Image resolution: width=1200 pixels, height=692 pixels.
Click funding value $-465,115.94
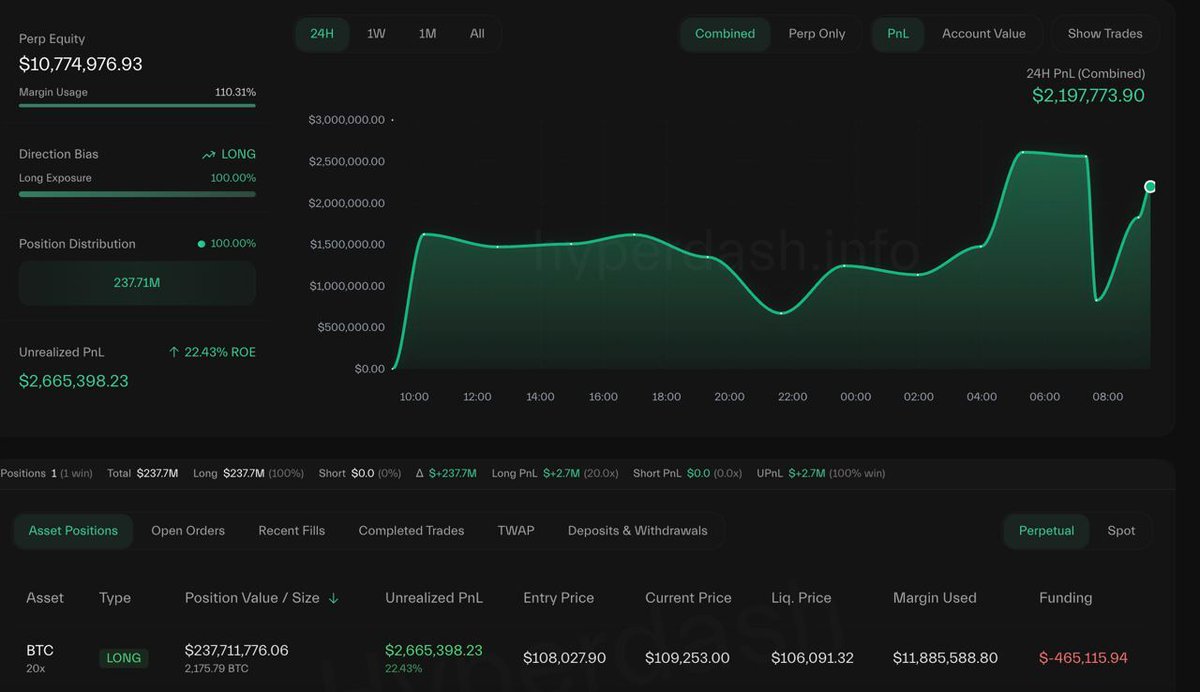click(1083, 658)
